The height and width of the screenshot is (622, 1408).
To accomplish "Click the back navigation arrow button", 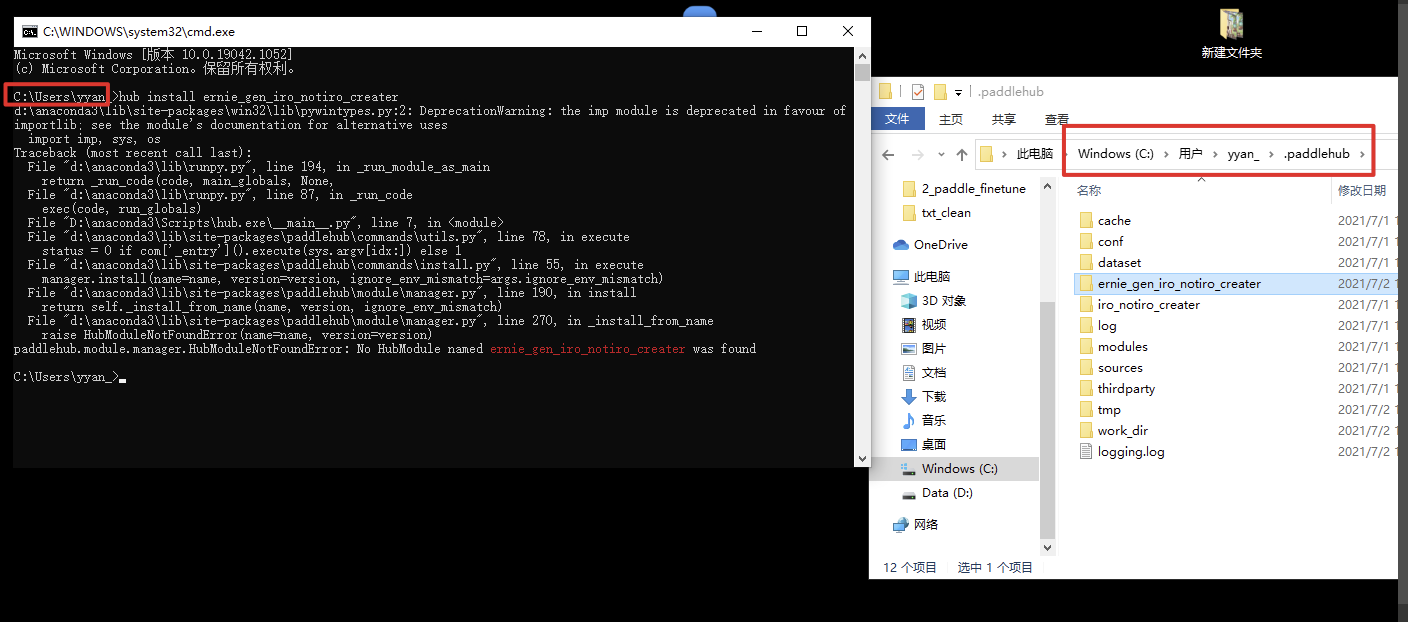I will pos(886,154).
